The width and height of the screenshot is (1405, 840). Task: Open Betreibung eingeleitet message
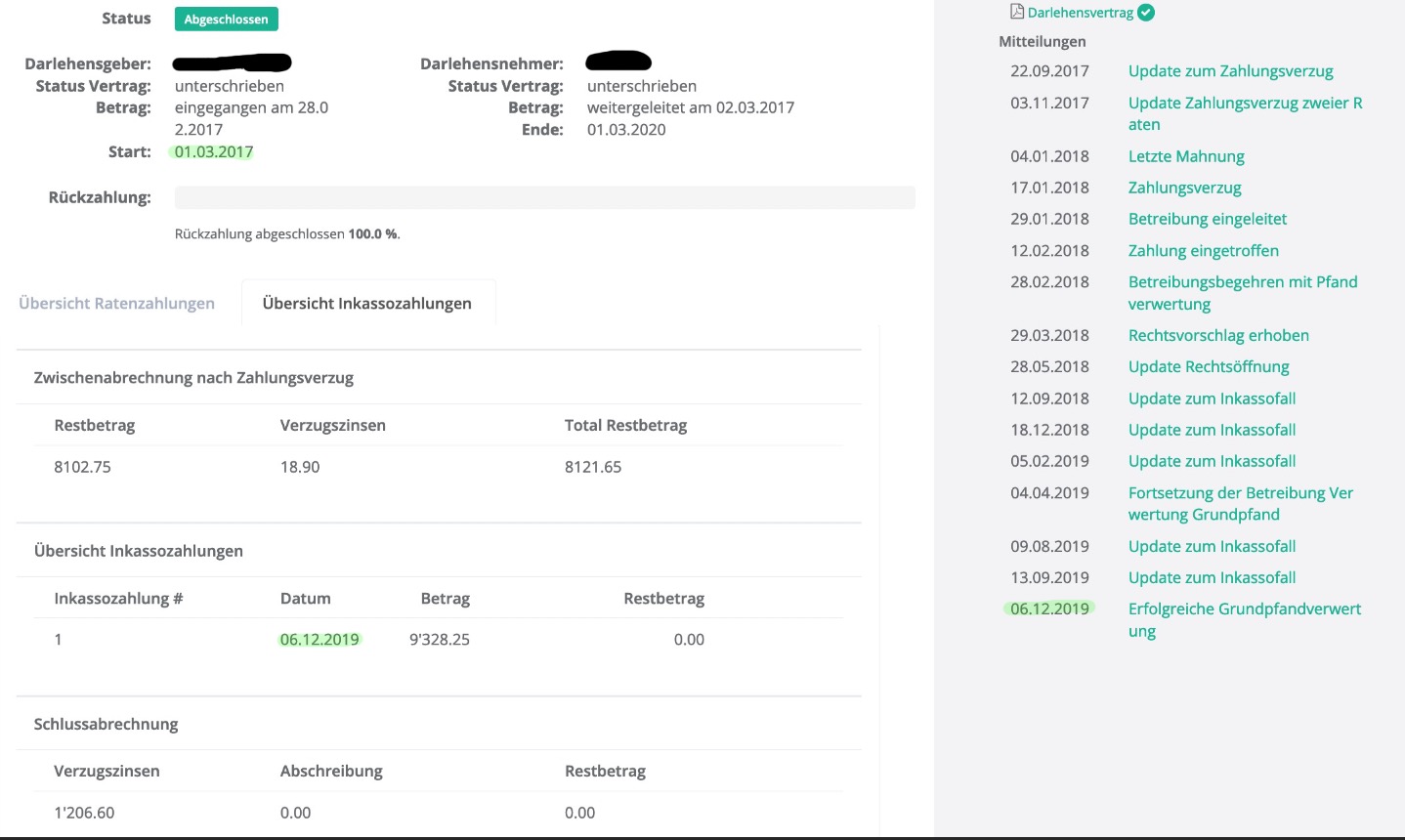1208,219
